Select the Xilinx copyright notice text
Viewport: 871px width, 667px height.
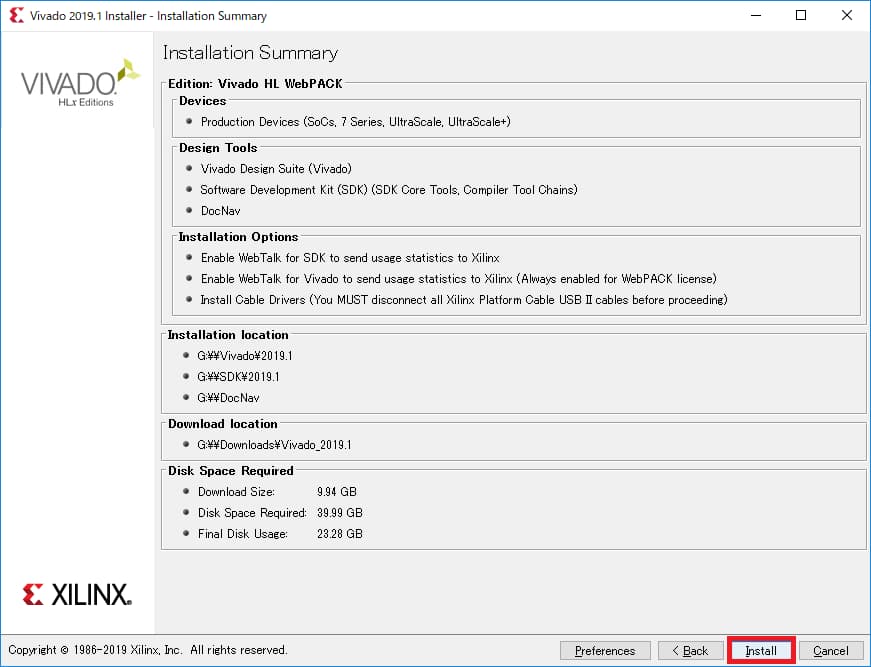[147, 650]
